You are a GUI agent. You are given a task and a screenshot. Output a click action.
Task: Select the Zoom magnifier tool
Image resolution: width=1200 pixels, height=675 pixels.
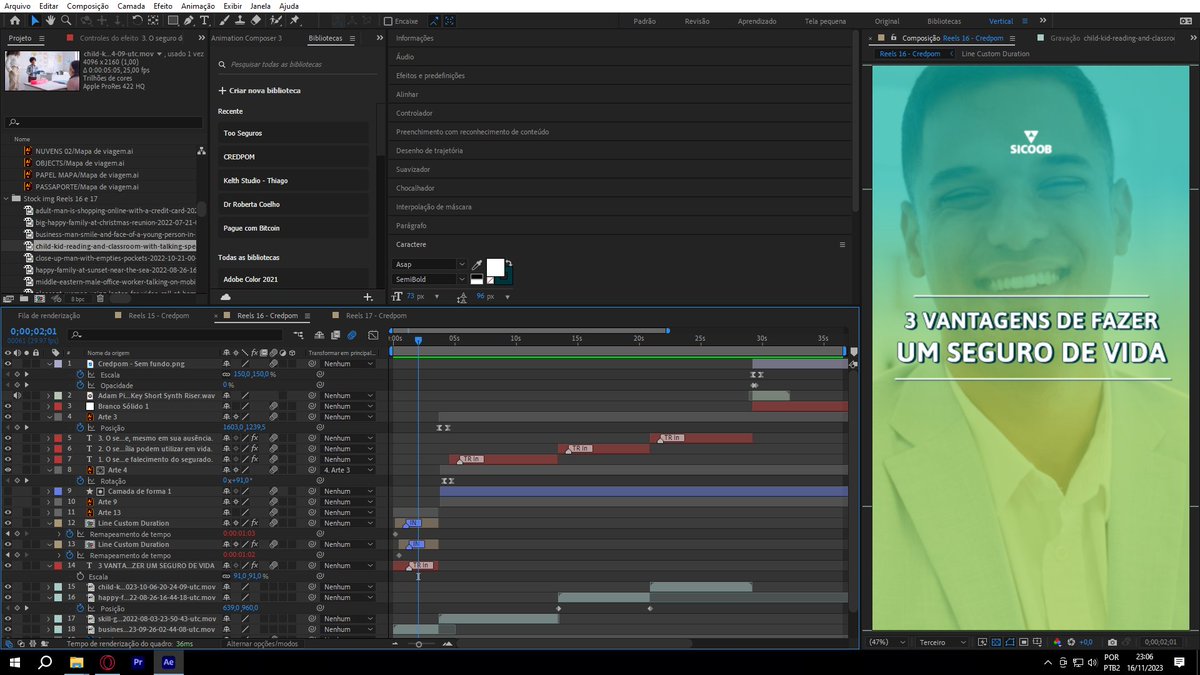[66, 20]
